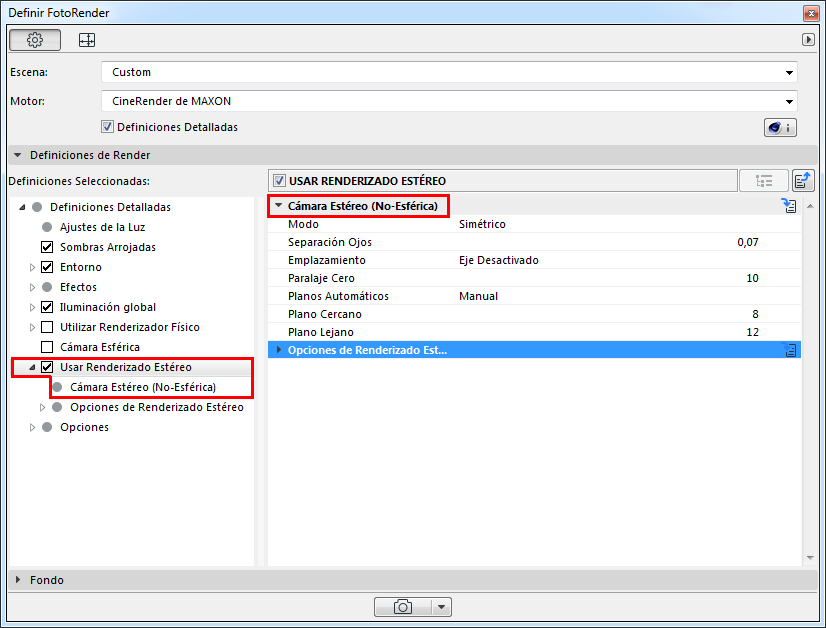This screenshot has width=826, height=628.
Task: Close the Definir FotoRender dialog
Action: click(x=810, y=13)
